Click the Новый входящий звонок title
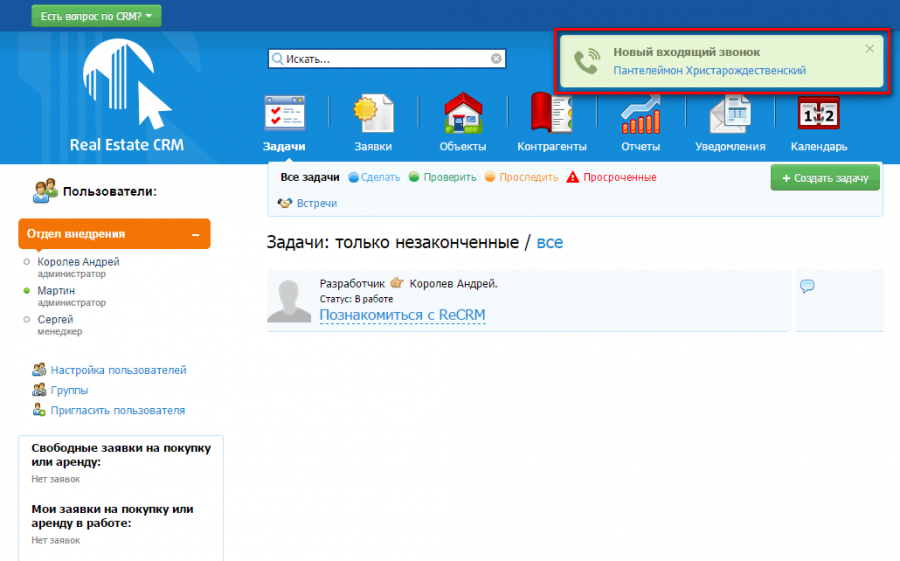Image resolution: width=900 pixels, height=561 pixels. coord(686,52)
